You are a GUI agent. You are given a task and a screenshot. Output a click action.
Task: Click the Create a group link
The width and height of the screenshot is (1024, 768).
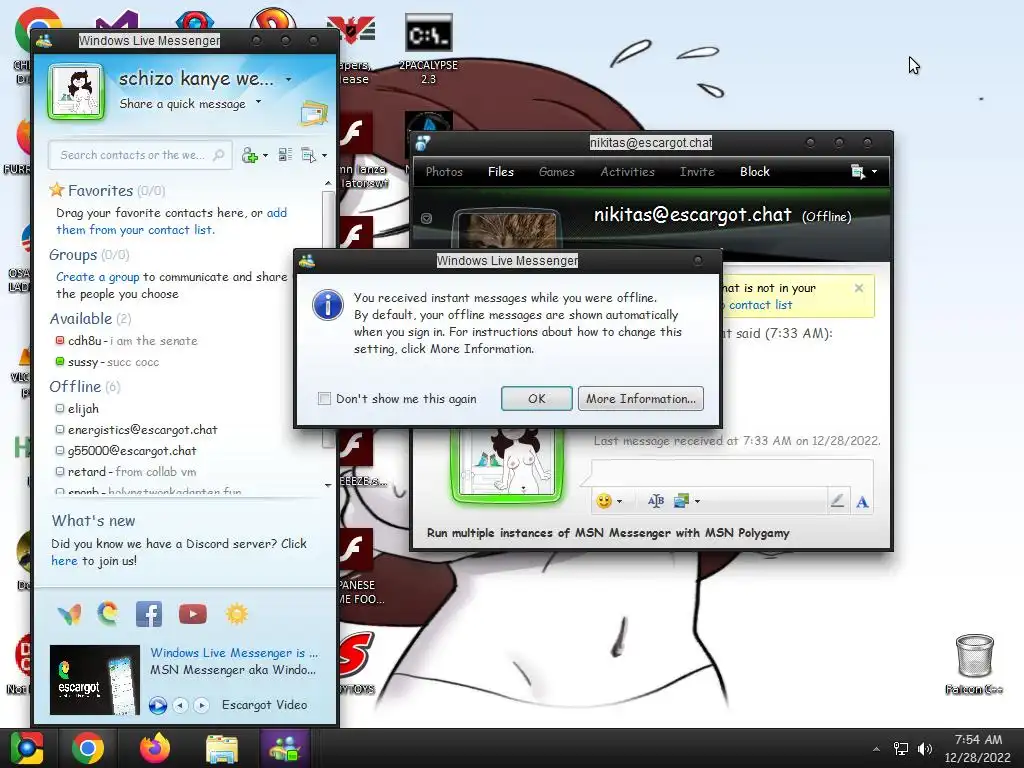[97, 277]
